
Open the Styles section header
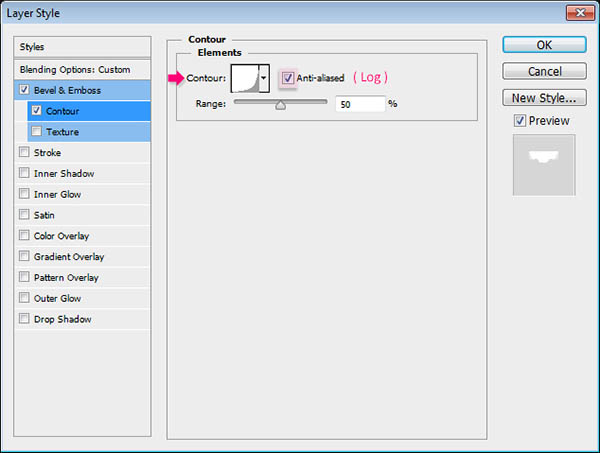[82, 47]
